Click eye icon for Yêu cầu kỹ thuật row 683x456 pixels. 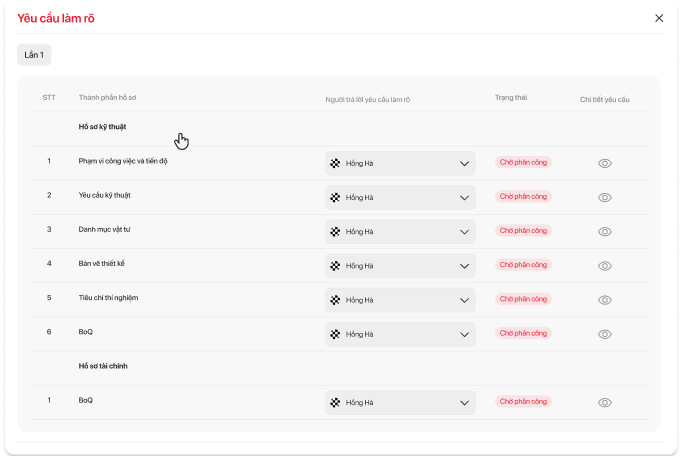(604, 197)
